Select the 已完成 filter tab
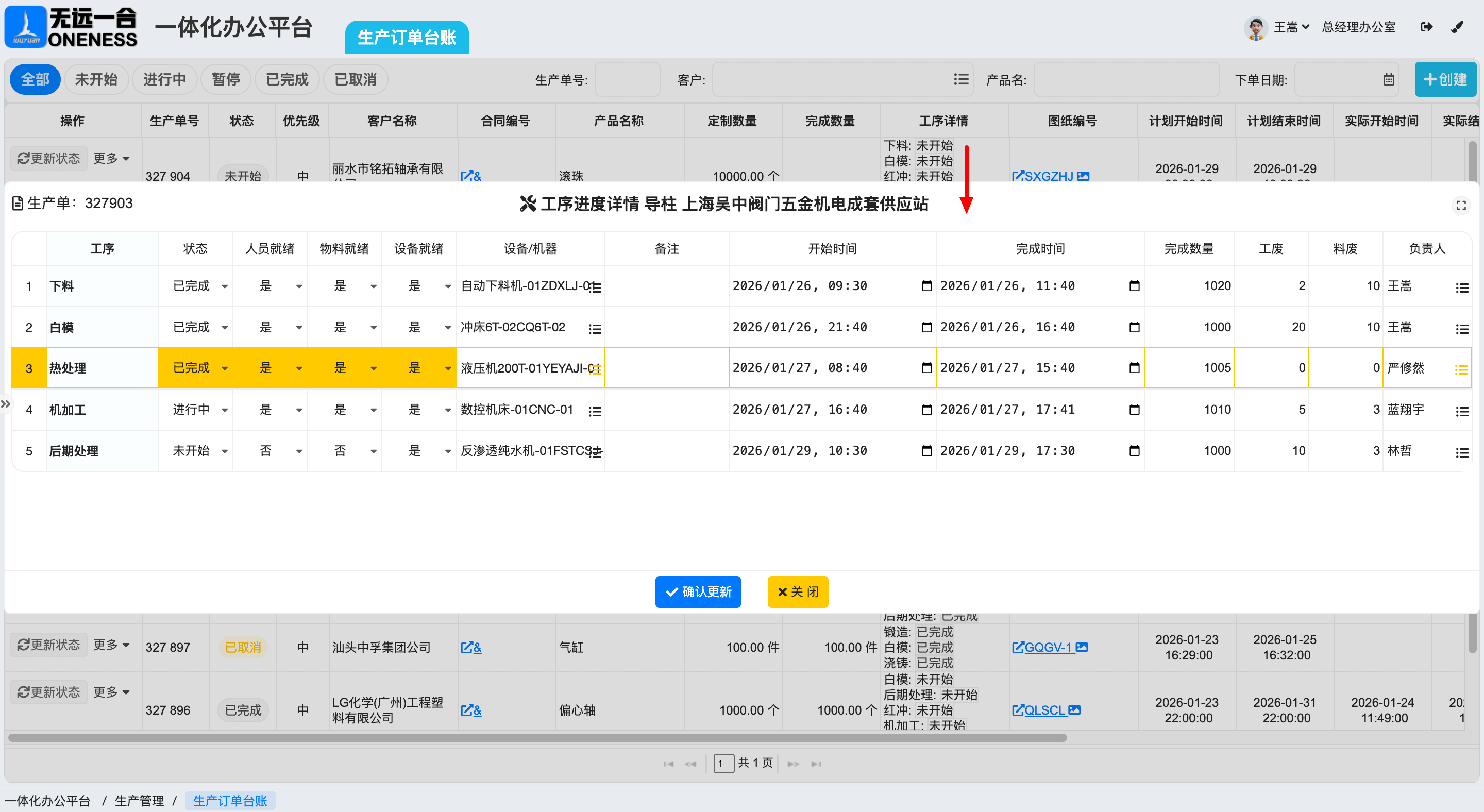The height and width of the screenshot is (812, 1484). click(287, 79)
